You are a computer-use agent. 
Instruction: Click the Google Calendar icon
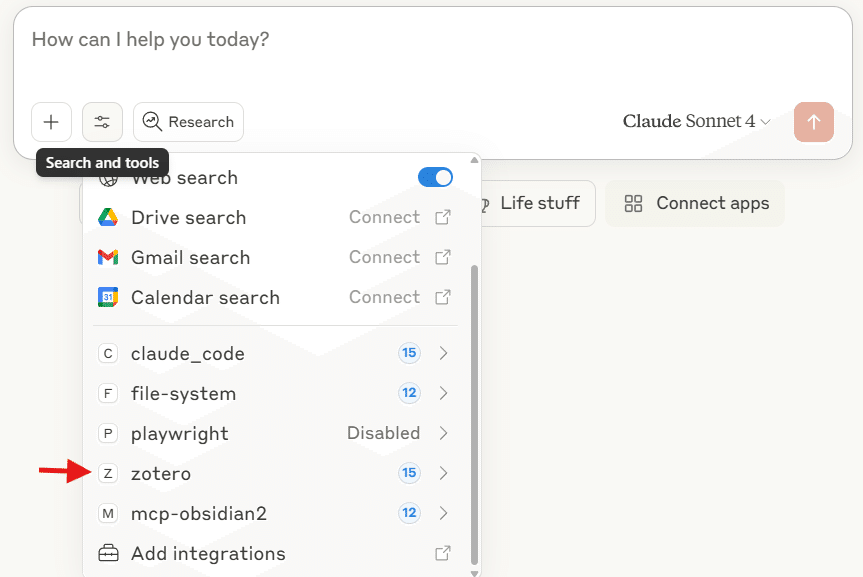coord(108,297)
